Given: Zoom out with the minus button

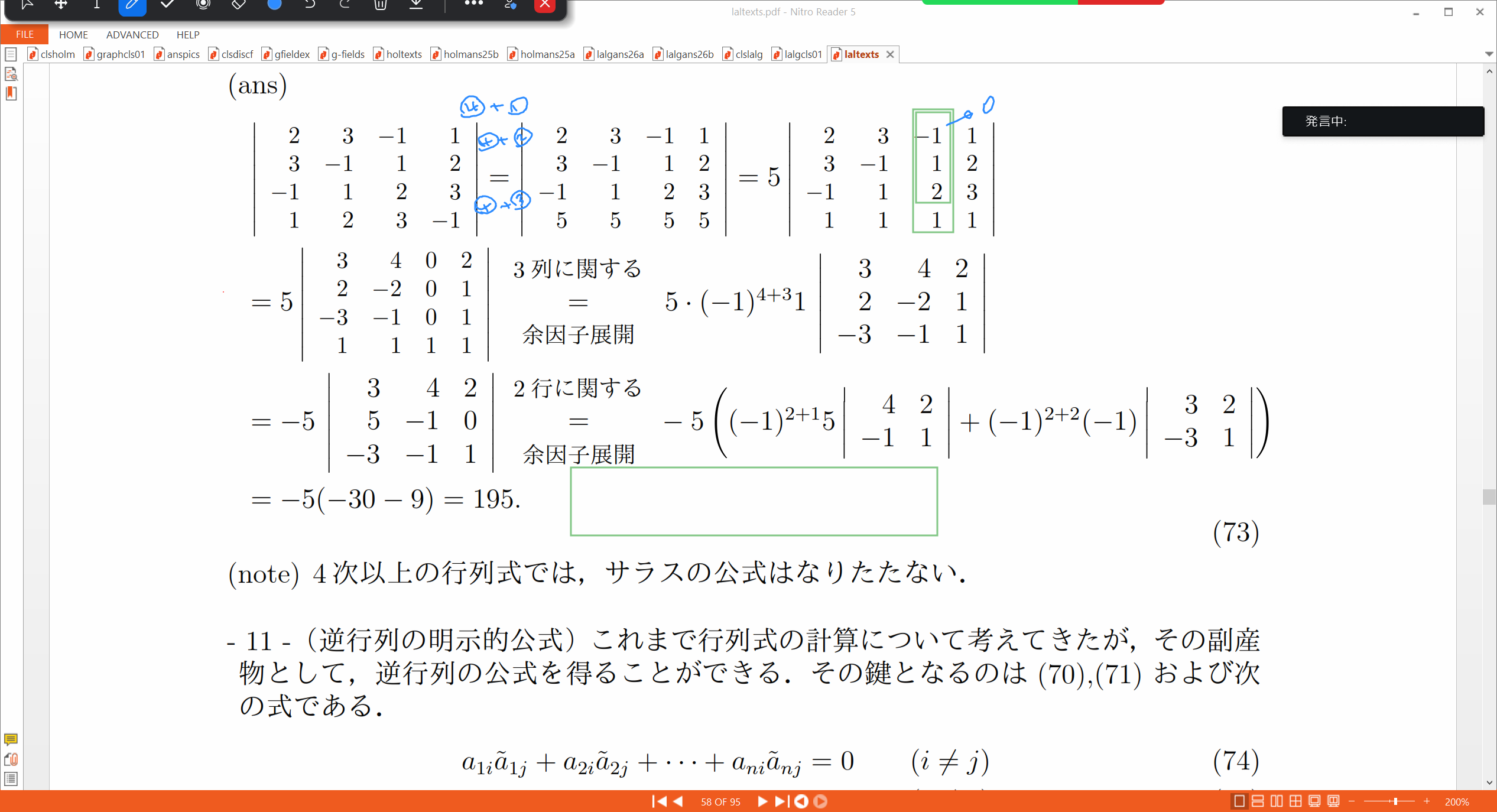Looking at the screenshot, I should [x=1352, y=801].
